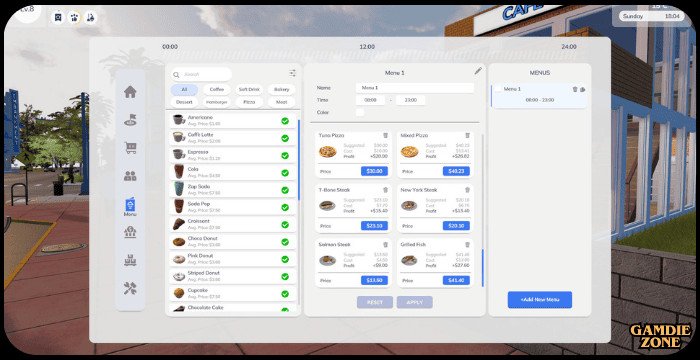Viewport: 700px width, 360px height.
Task: Click the Croissant item thumbnail
Action: point(179,224)
